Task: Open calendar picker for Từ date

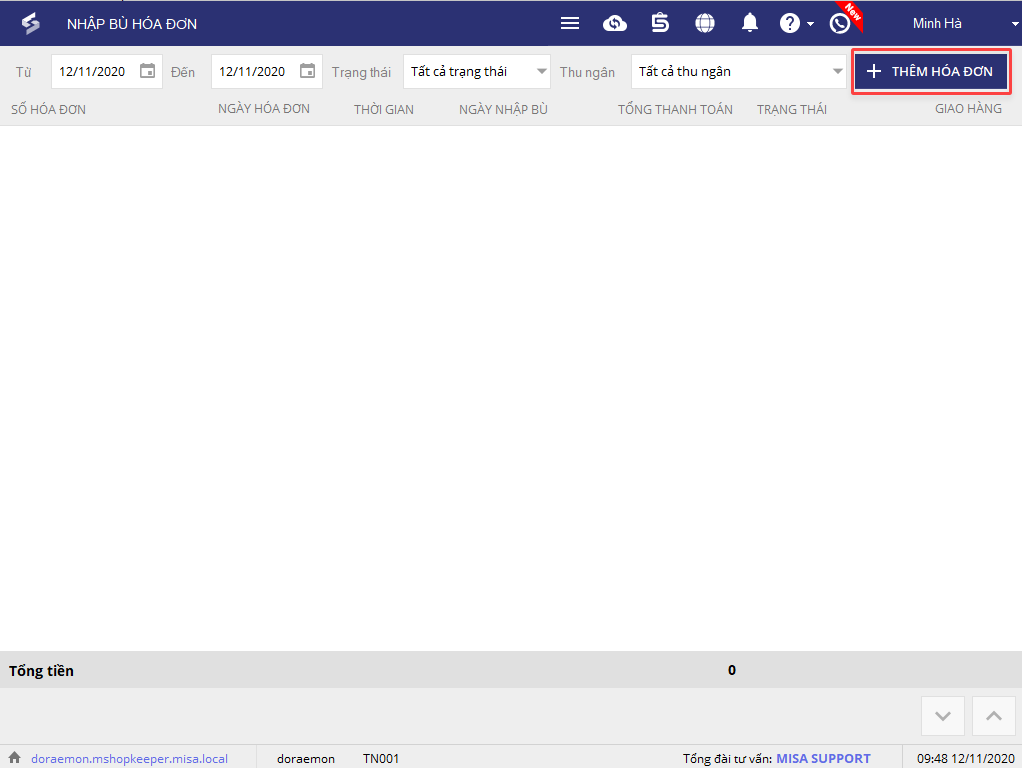Action: (x=148, y=71)
